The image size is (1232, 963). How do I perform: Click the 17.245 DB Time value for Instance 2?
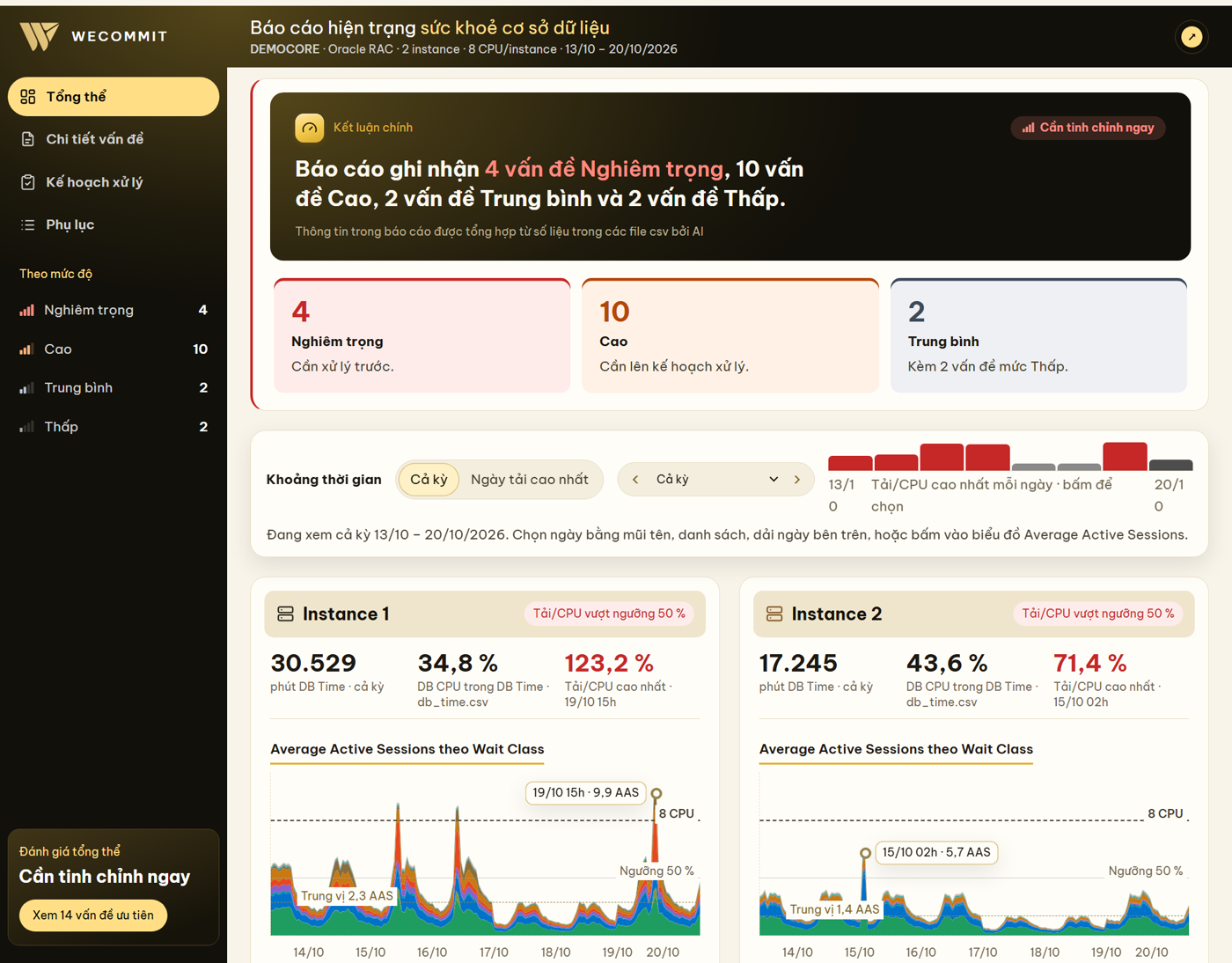pyautogui.click(x=798, y=663)
